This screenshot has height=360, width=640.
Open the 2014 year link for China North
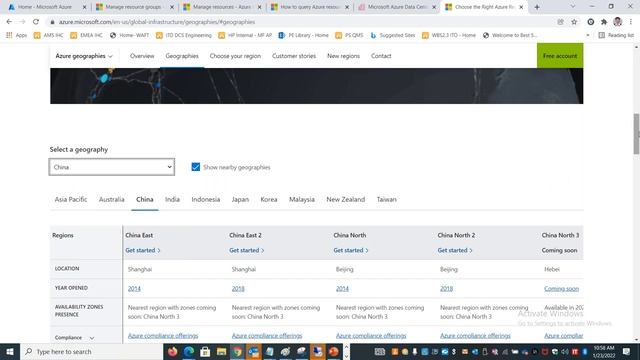click(342, 289)
